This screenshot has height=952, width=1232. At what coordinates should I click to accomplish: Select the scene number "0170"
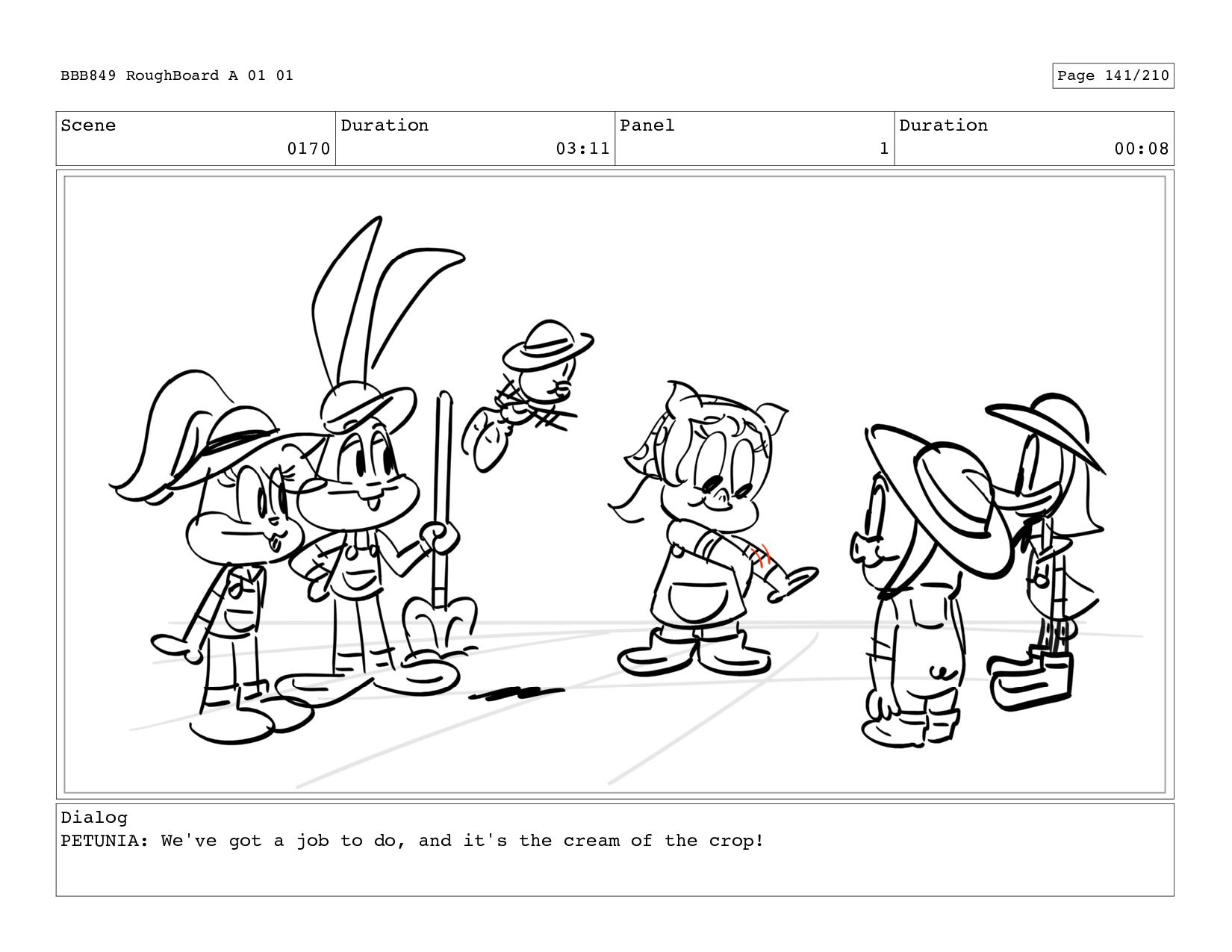308,149
